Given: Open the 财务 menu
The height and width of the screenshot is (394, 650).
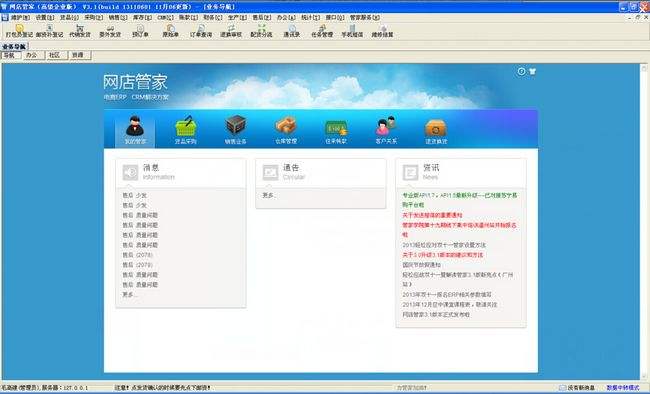Looking at the screenshot, I should click(213, 17).
